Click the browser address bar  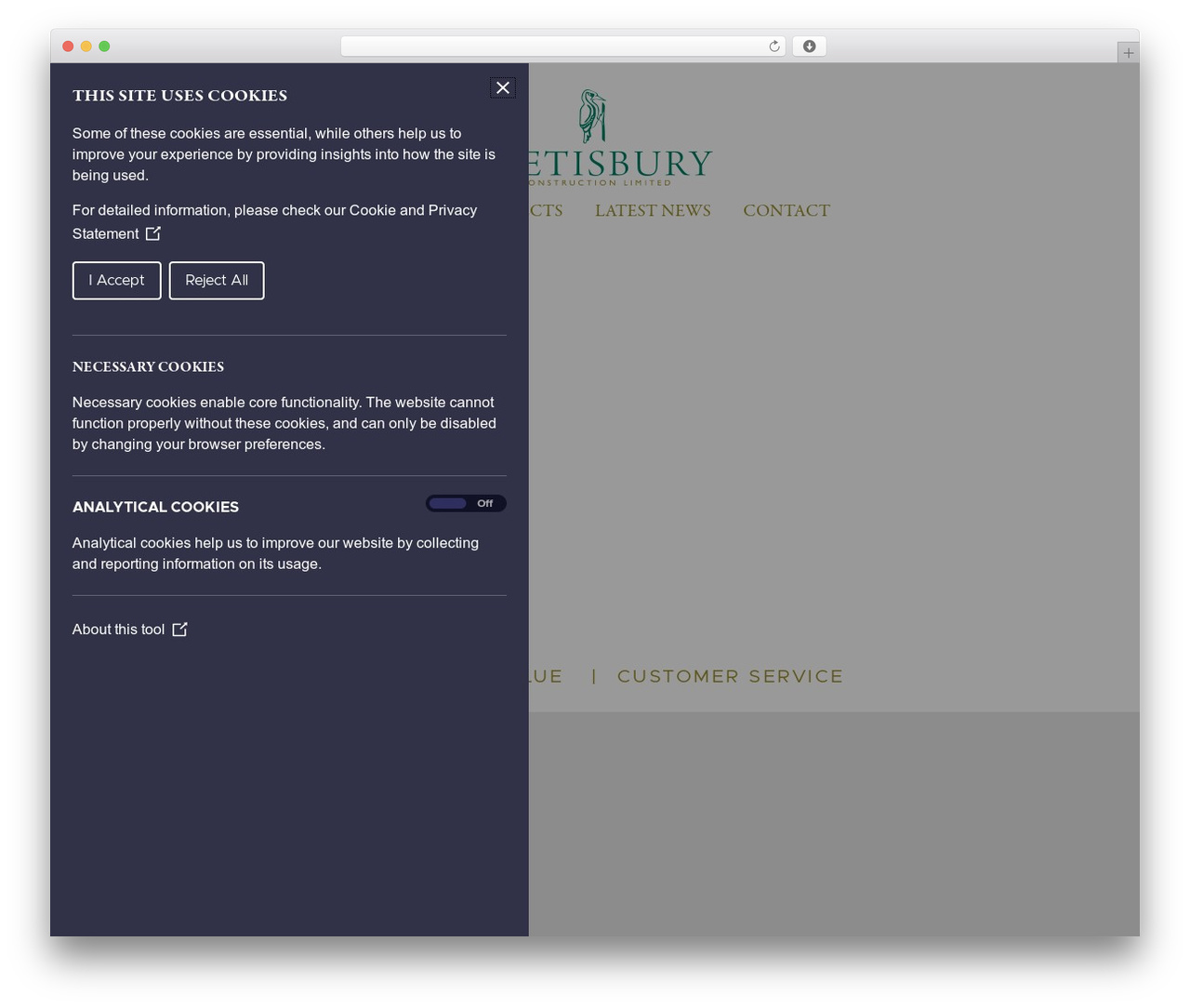tap(563, 46)
